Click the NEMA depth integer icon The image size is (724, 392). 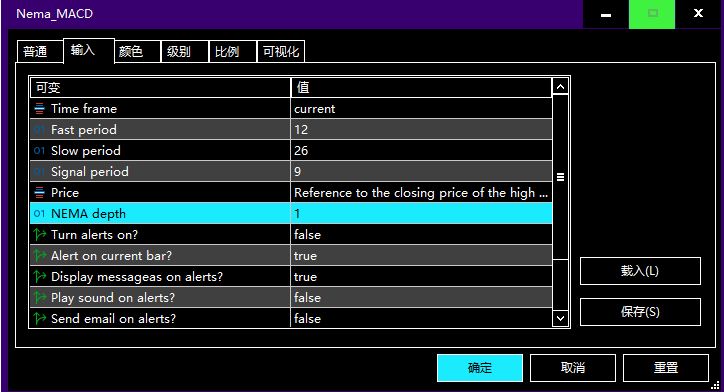(x=39, y=214)
